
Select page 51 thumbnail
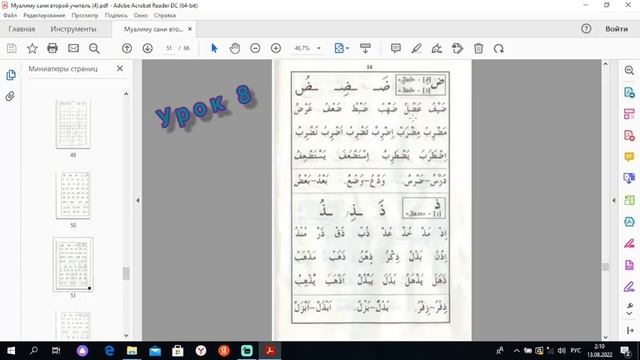point(73,264)
